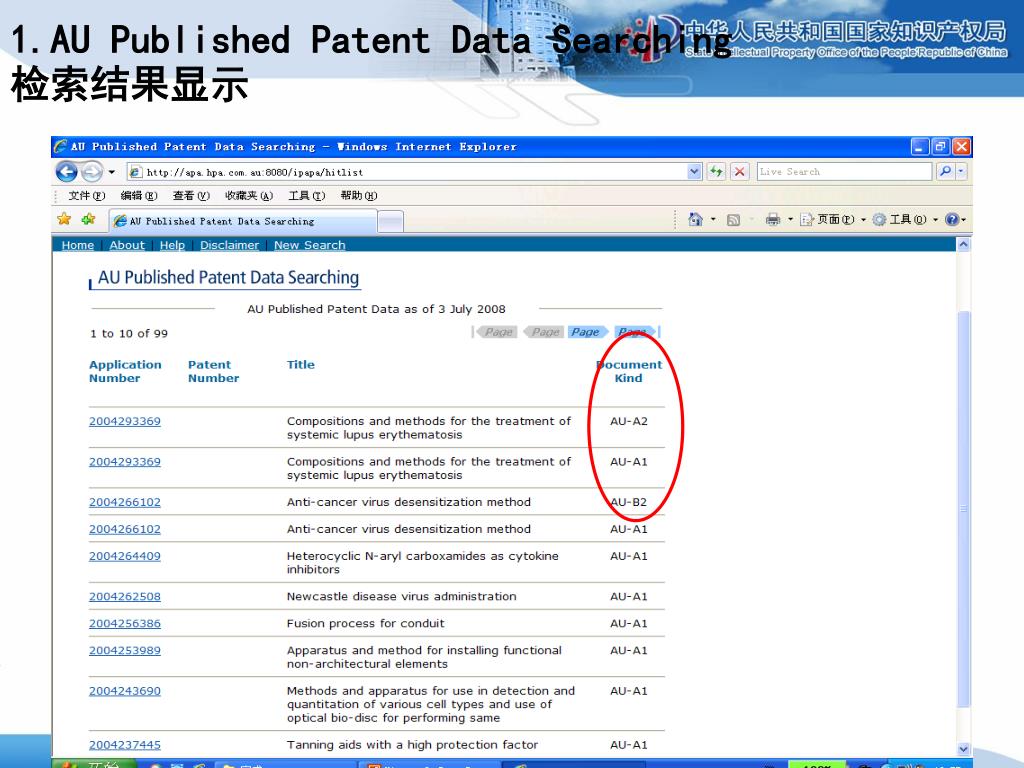The image size is (1024, 768).
Task: Open the Print dropdown arrow
Action: [790, 219]
